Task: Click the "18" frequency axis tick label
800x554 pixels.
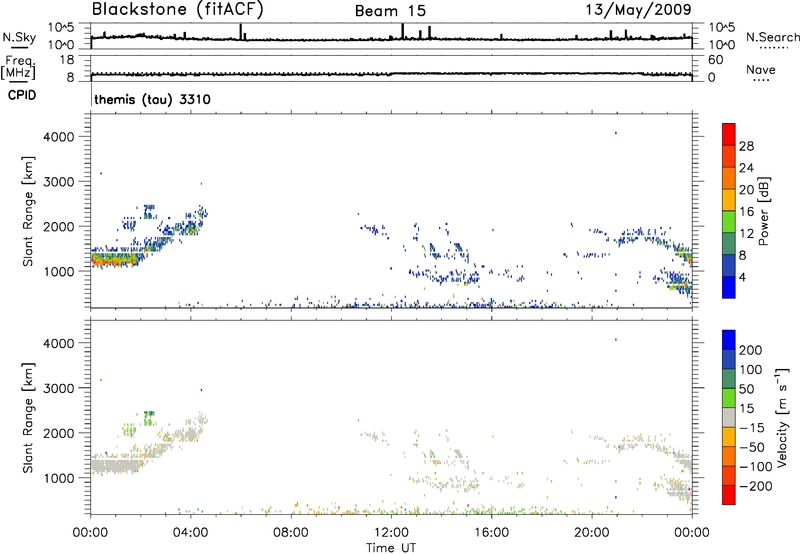Action: pyautogui.click(x=67, y=60)
